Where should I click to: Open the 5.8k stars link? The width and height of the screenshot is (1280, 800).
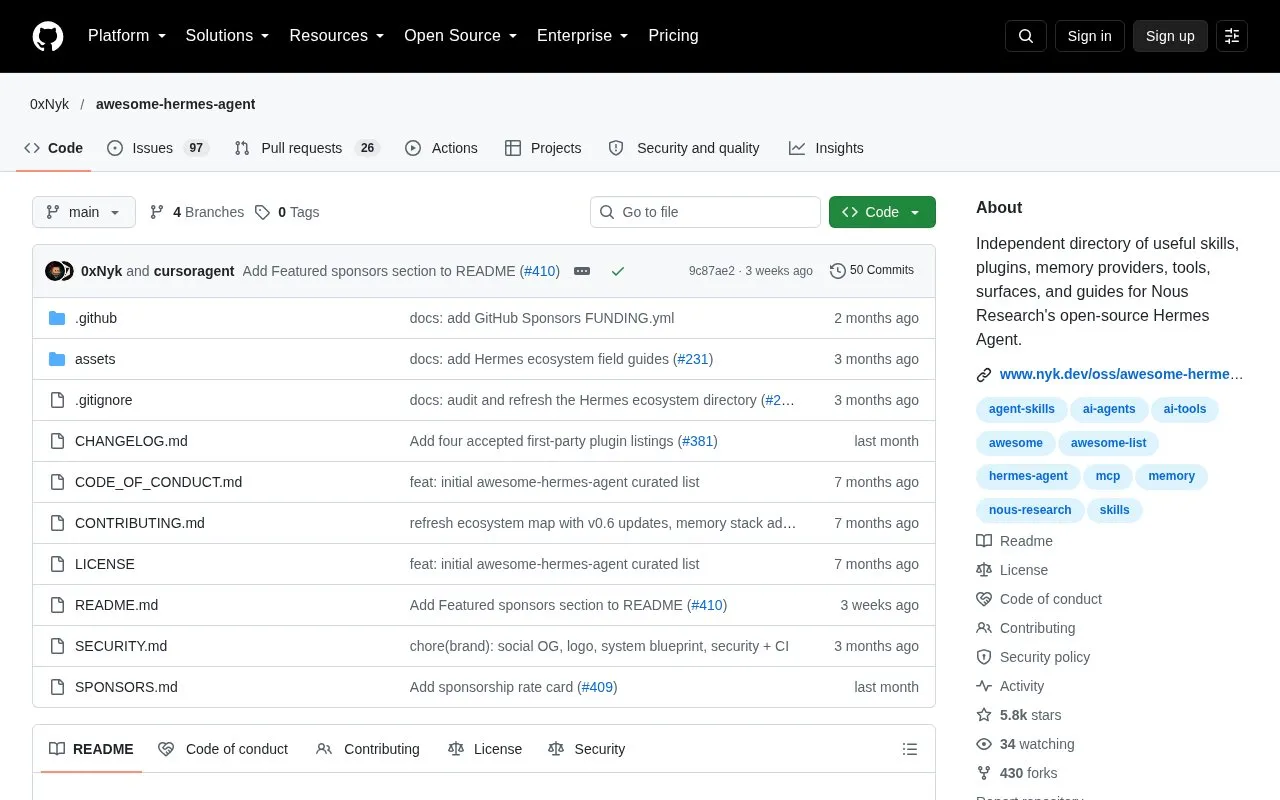point(1019,715)
